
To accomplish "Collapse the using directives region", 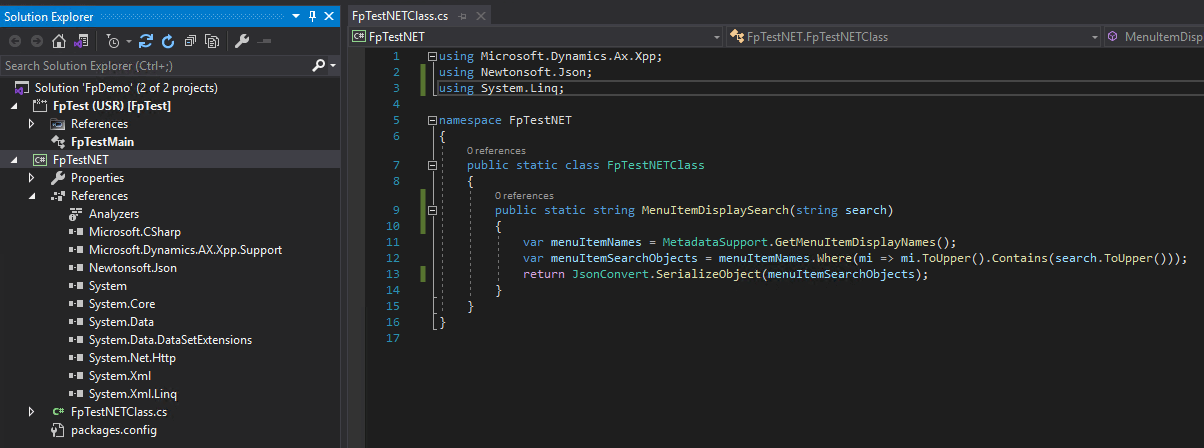I will (x=432, y=57).
